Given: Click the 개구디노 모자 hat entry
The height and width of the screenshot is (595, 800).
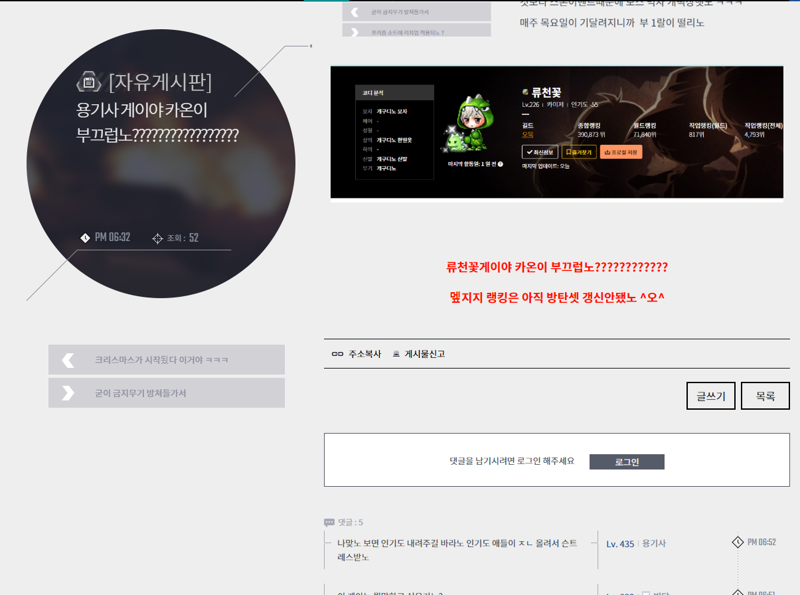Looking at the screenshot, I should (392, 111).
